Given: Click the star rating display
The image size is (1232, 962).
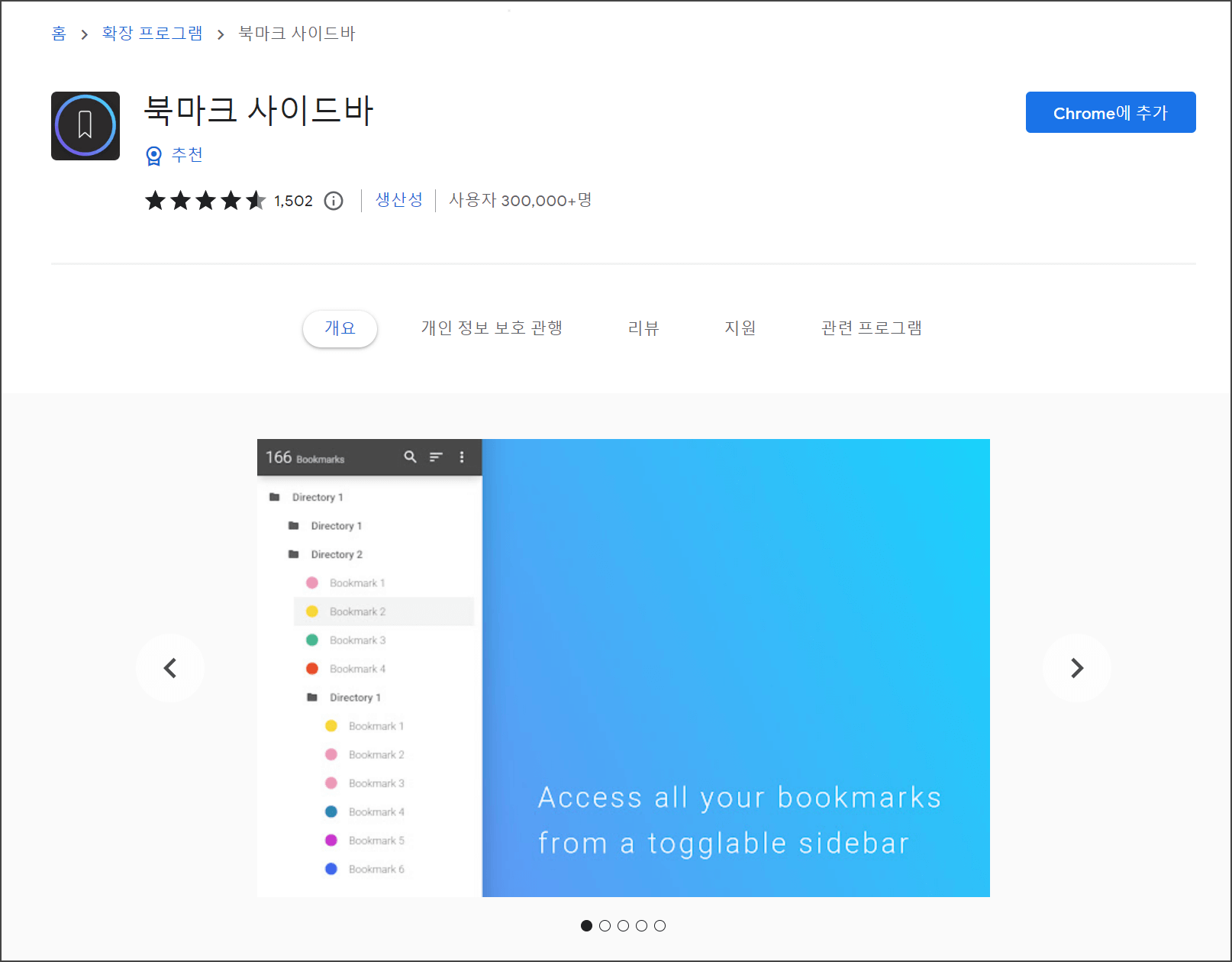Looking at the screenshot, I should tap(205, 201).
